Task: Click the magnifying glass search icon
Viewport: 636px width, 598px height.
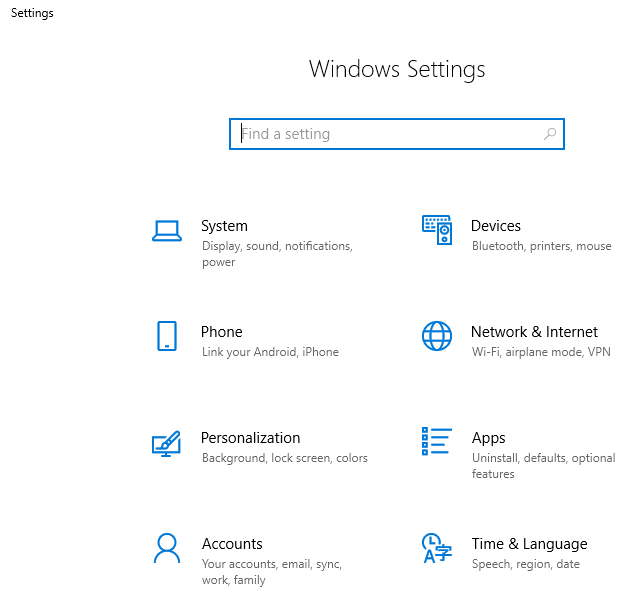Action: pyautogui.click(x=550, y=133)
